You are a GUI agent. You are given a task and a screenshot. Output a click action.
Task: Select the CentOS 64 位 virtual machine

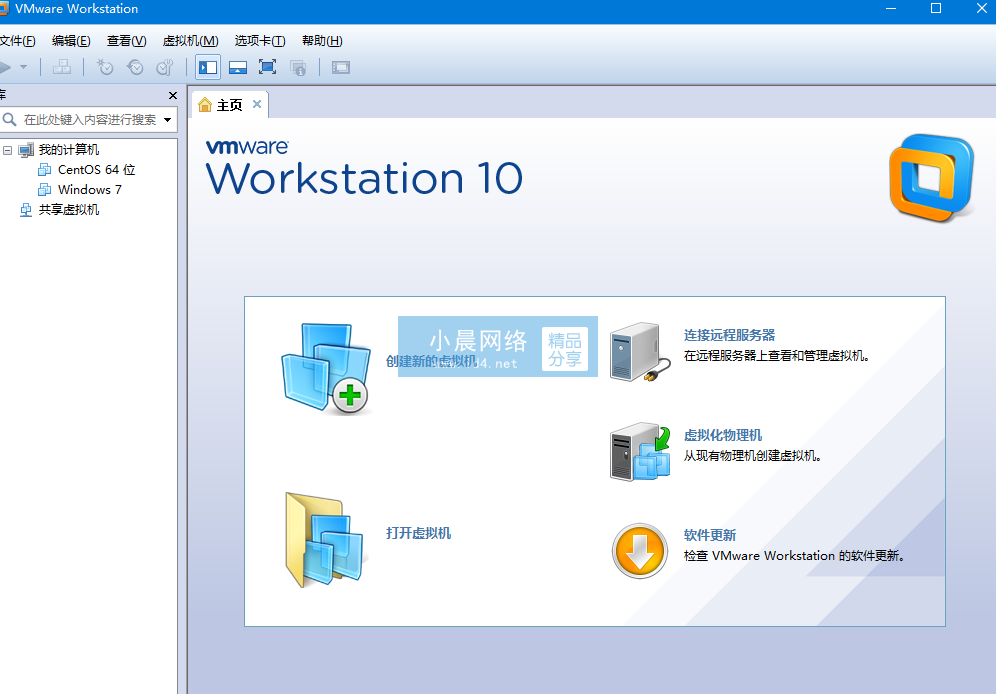(x=97, y=170)
